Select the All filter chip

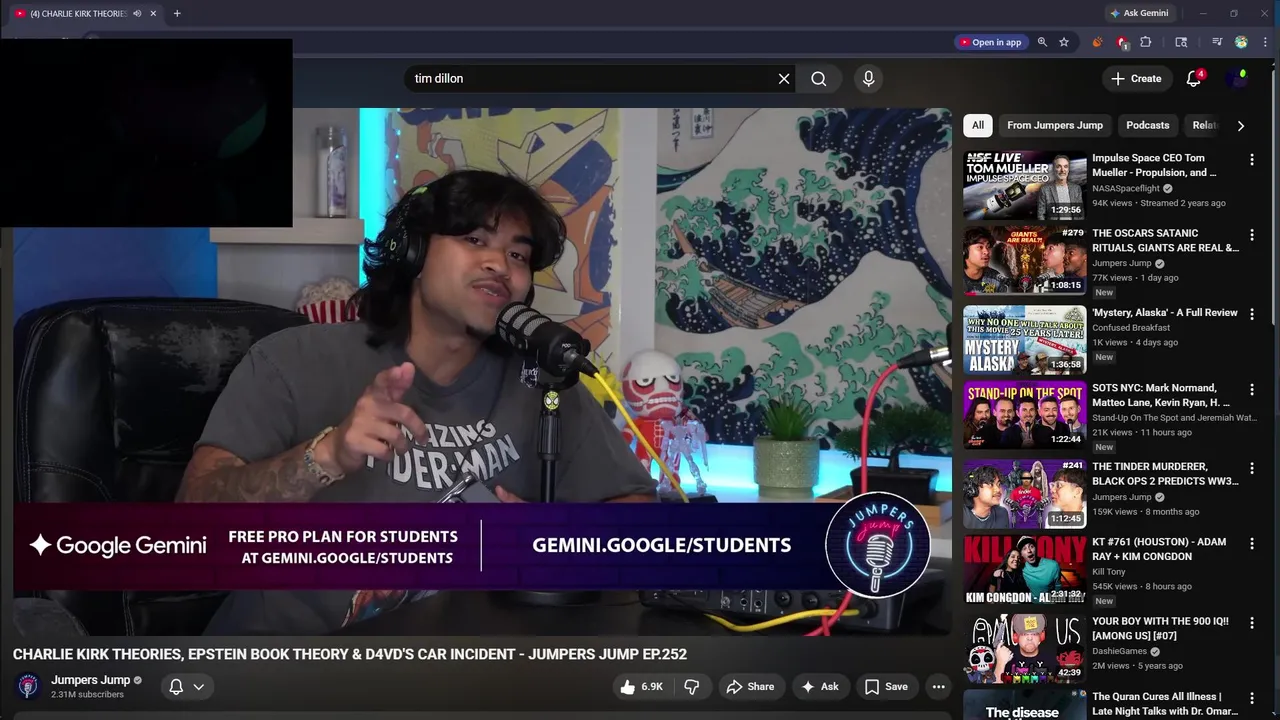[x=978, y=125]
